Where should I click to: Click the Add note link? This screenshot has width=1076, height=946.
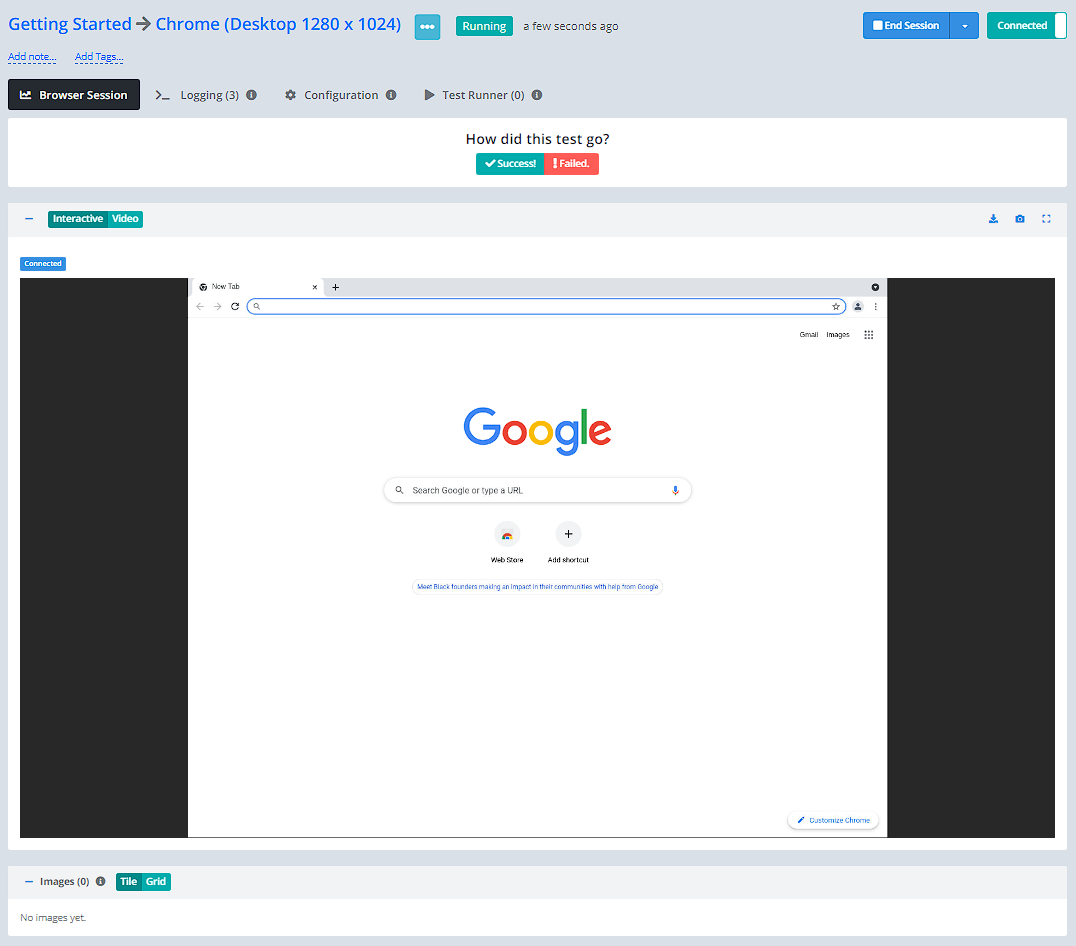click(32, 57)
